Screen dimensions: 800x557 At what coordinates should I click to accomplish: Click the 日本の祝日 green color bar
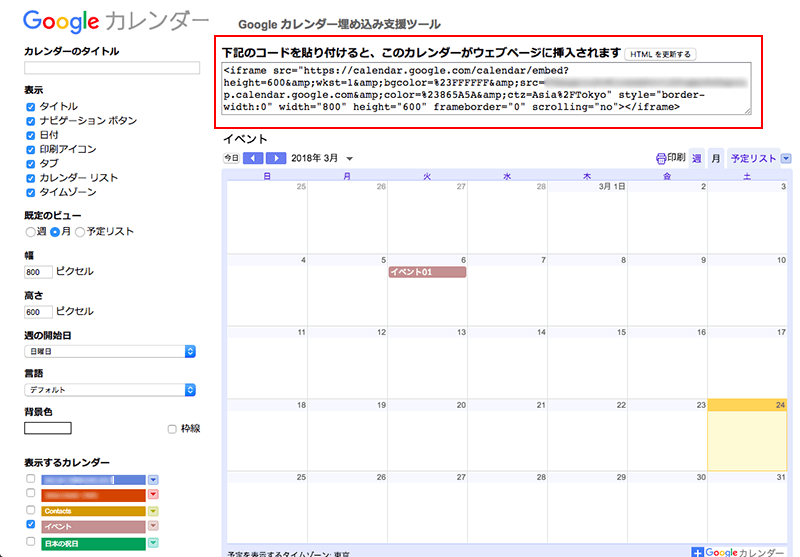[93, 544]
